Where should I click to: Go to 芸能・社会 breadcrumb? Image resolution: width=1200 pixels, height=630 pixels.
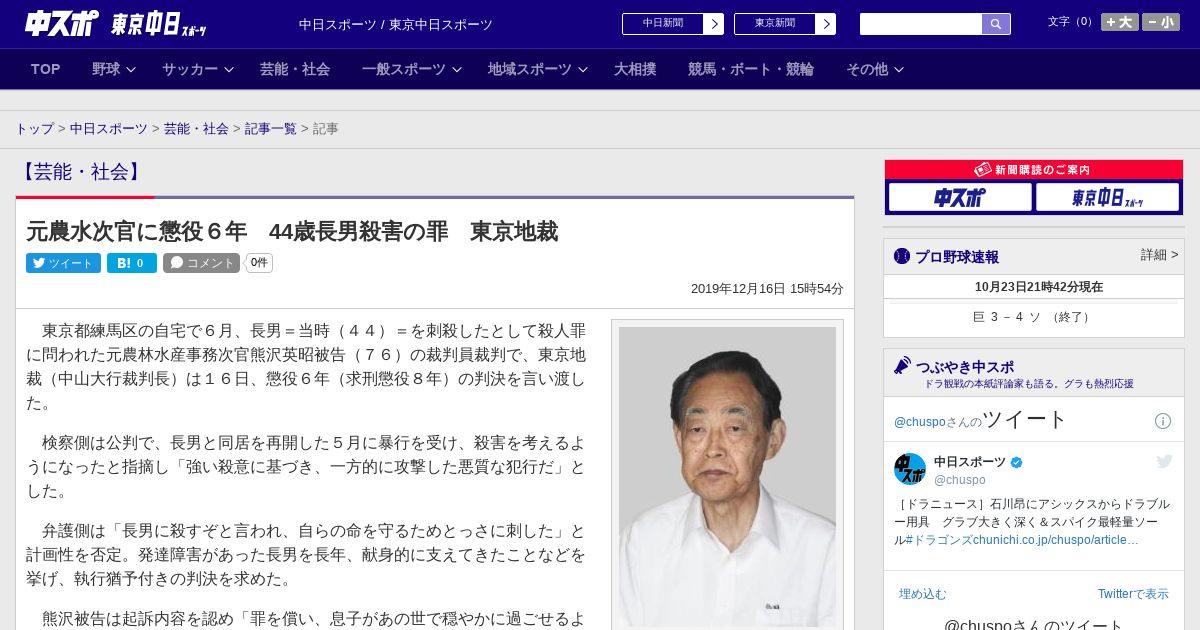point(196,129)
